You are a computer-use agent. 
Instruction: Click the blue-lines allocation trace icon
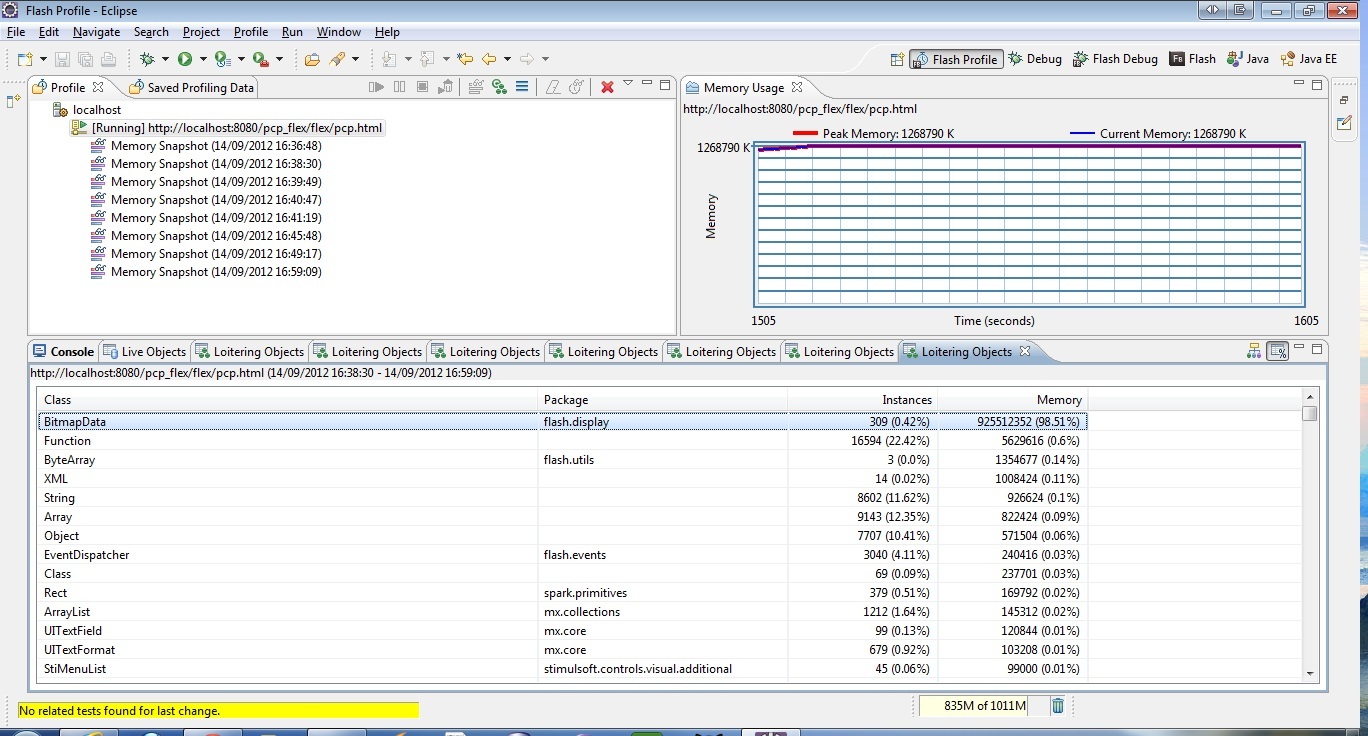[x=522, y=87]
